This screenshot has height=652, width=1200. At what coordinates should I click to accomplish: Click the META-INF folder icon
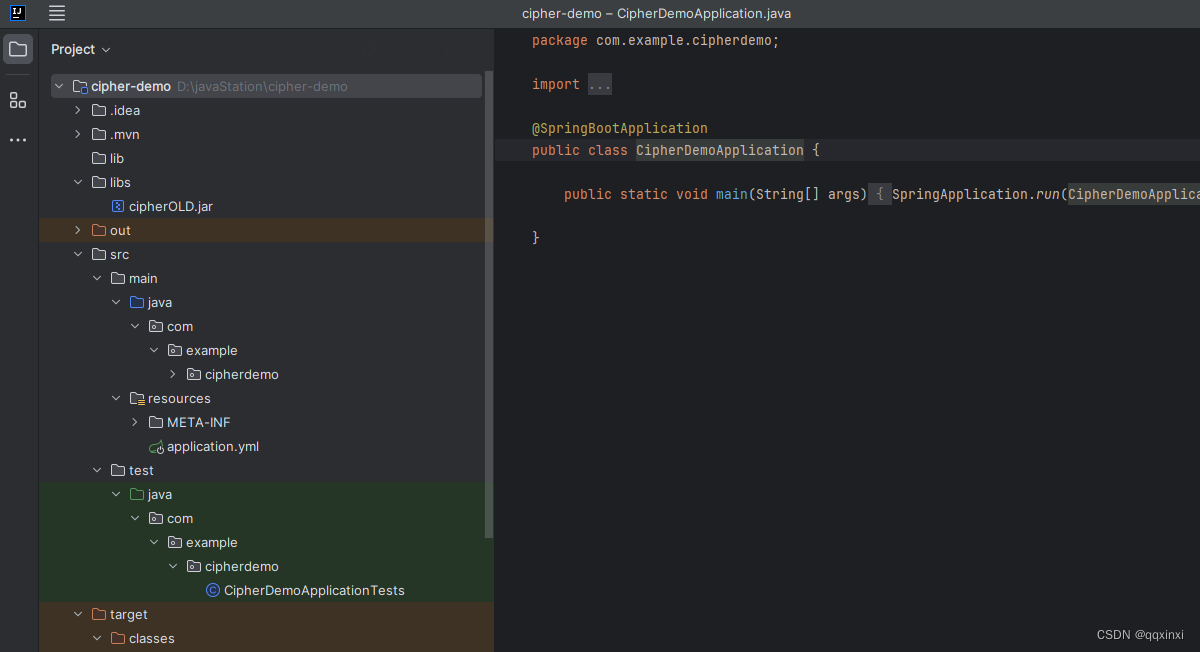[156, 422]
